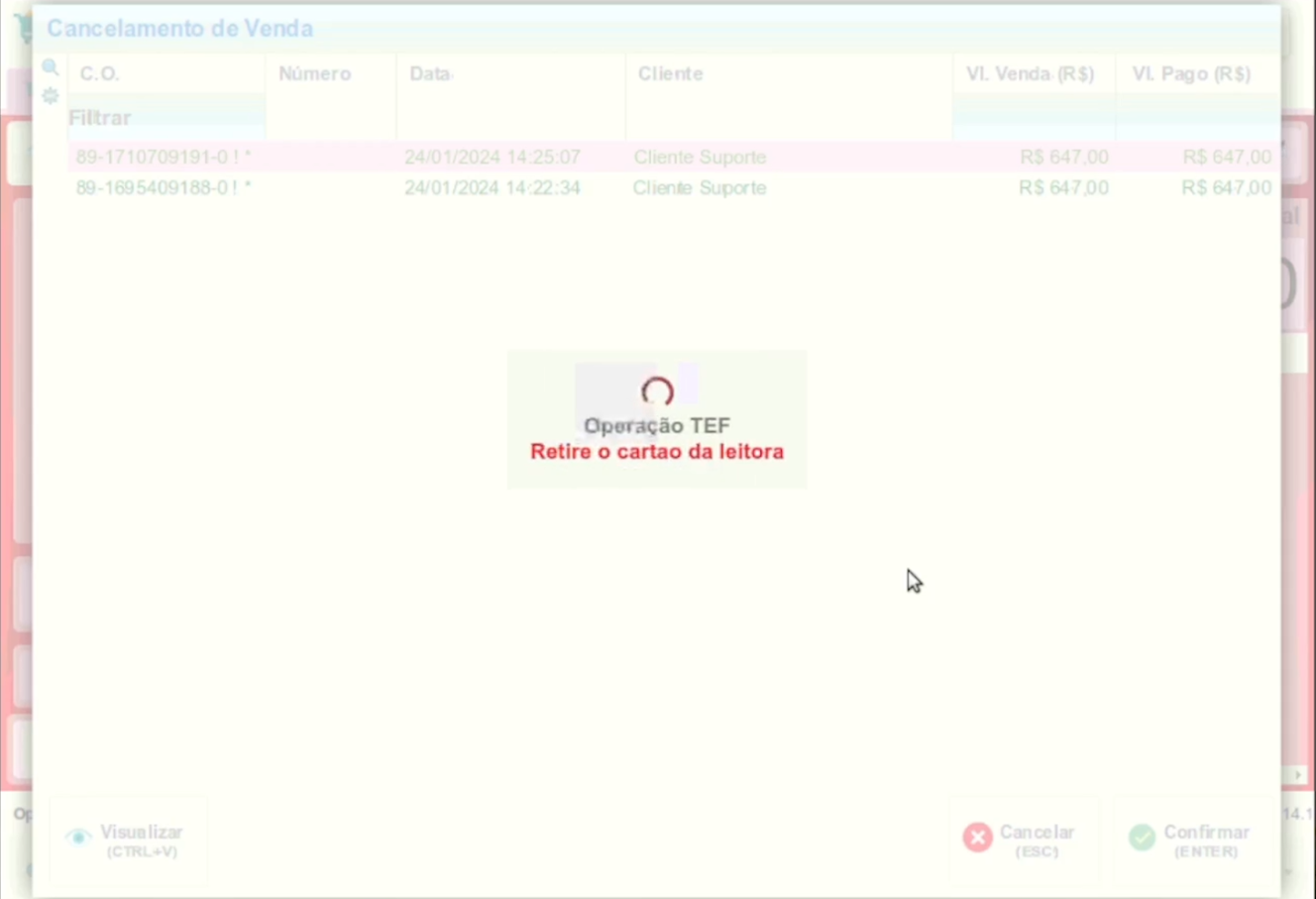Click the Operação TEF loading spinner
This screenshot has width=1316, height=899.
click(x=657, y=393)
